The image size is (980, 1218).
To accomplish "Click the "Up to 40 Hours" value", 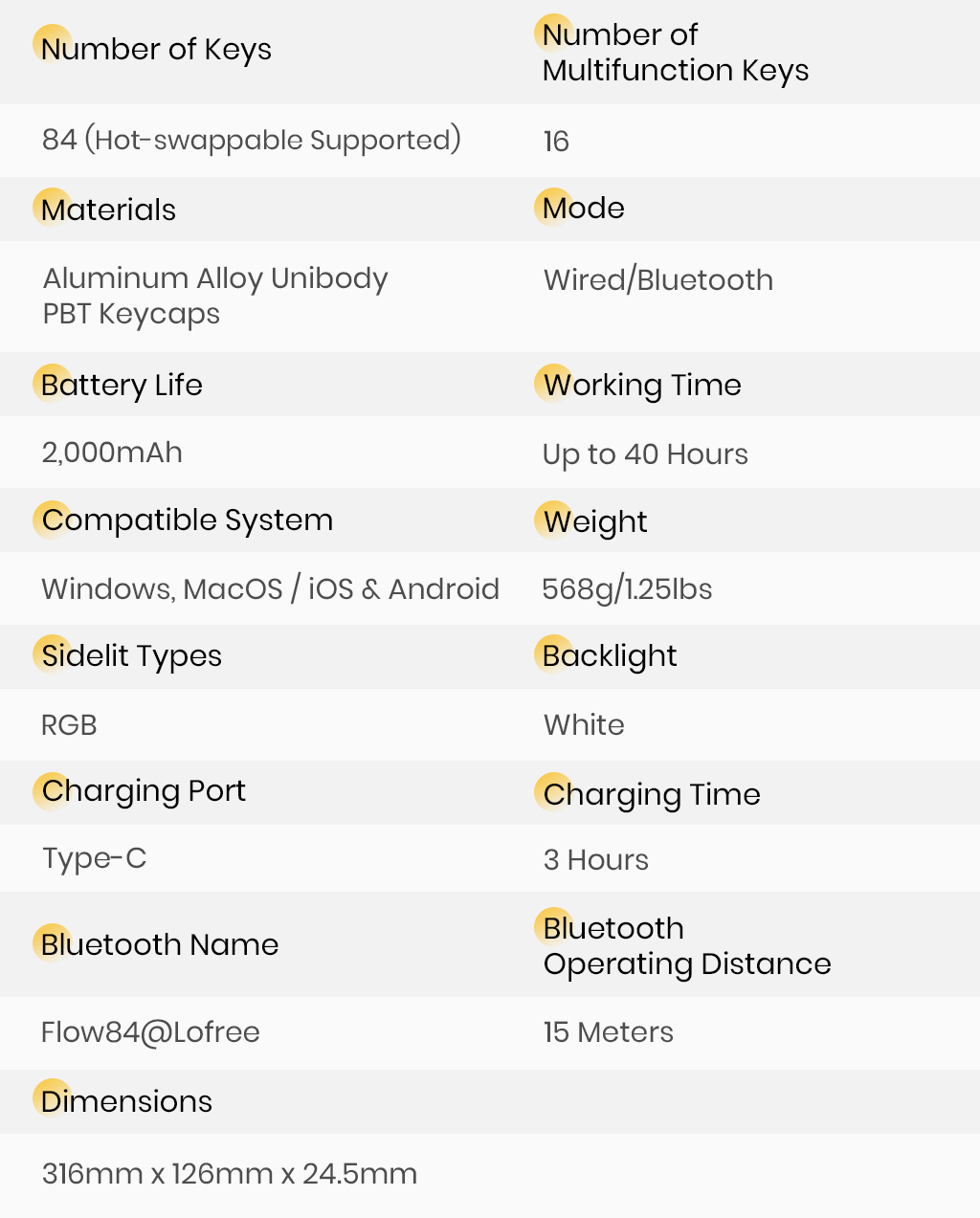I will [645, 454].
